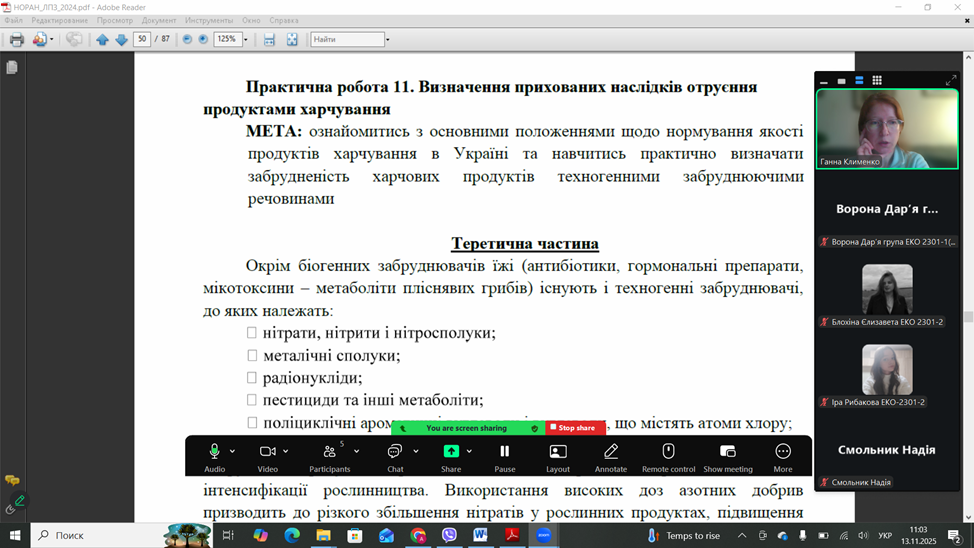The height and width of the screenshot is (548, 974).
Task: Pause the screen share
Action: (x=504, y=456)
